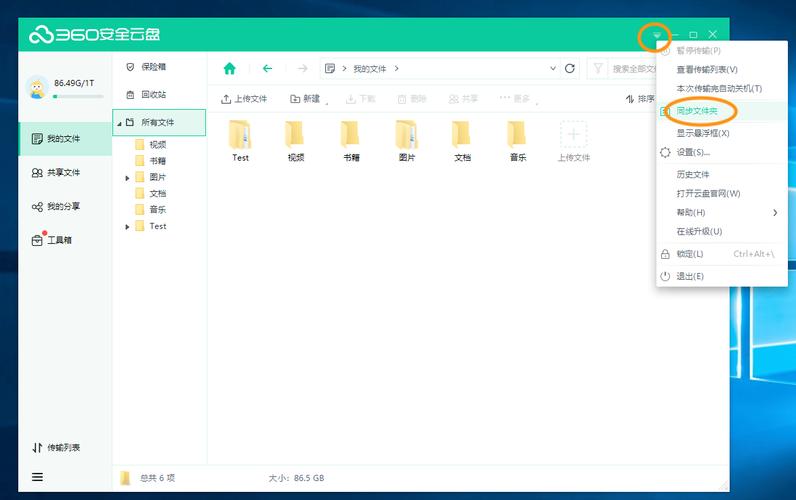Open 我的分享 in the left sidebar
The width and height of the screenshot is (796, 500).
65,206
